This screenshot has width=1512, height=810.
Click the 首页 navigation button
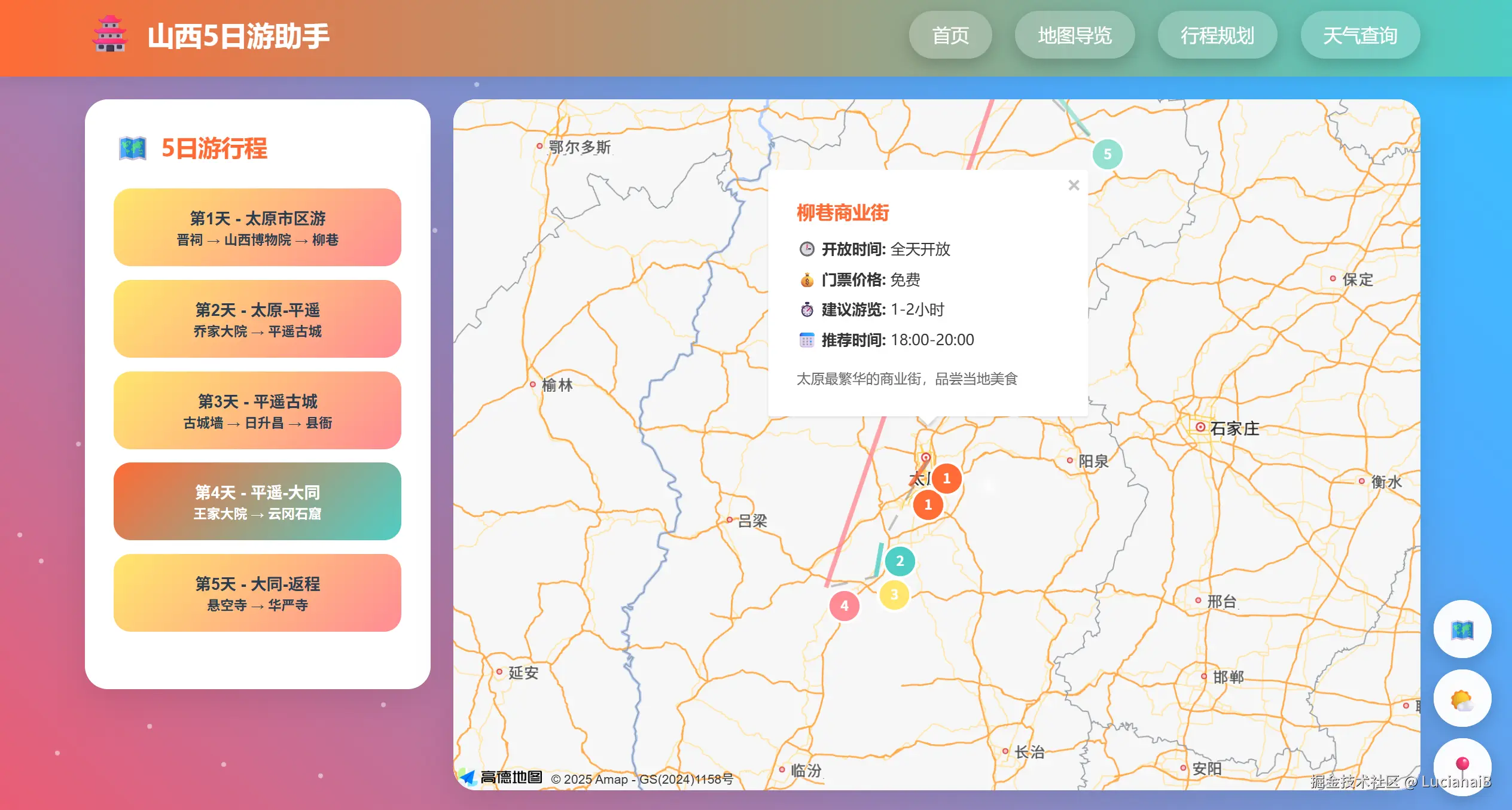point(950,35)
